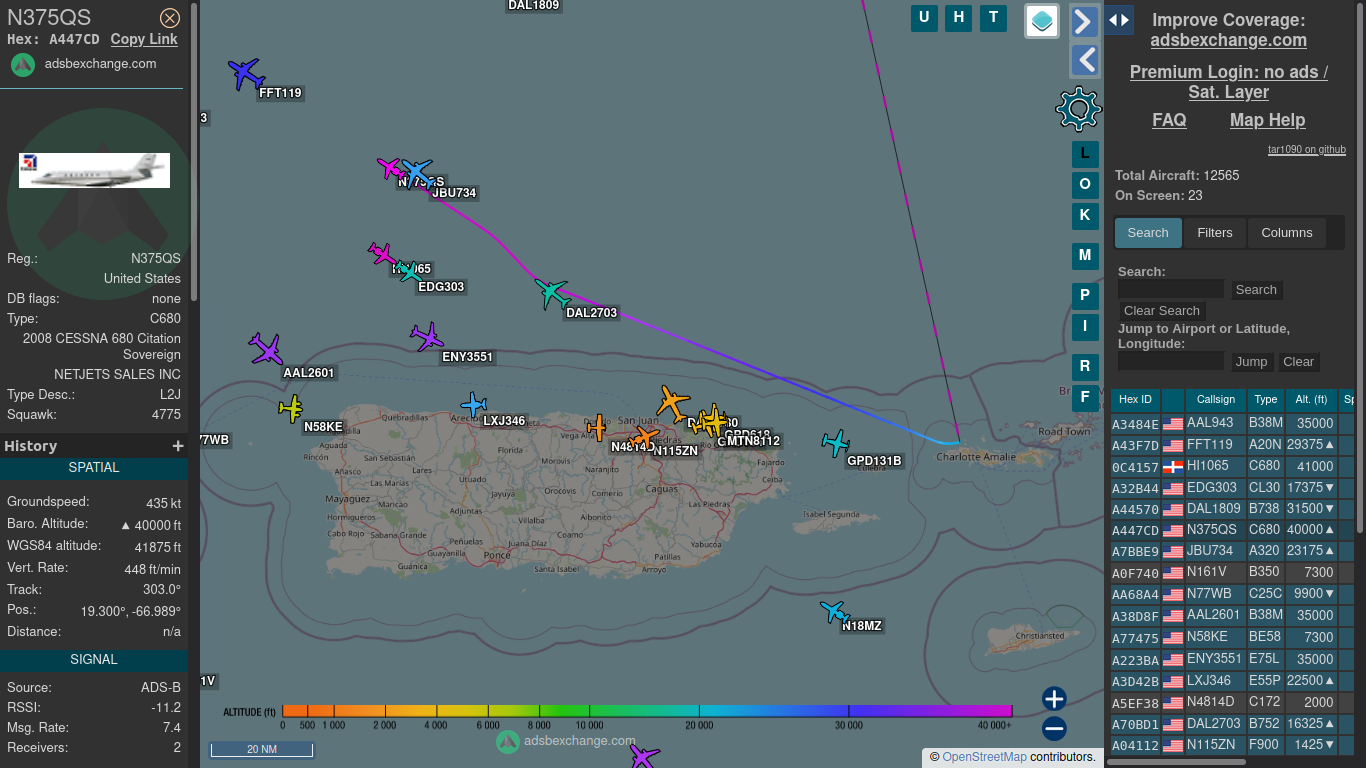
Task: Sort table by Callsign column
Action: pyautogui.click(x=1216, y=400)
